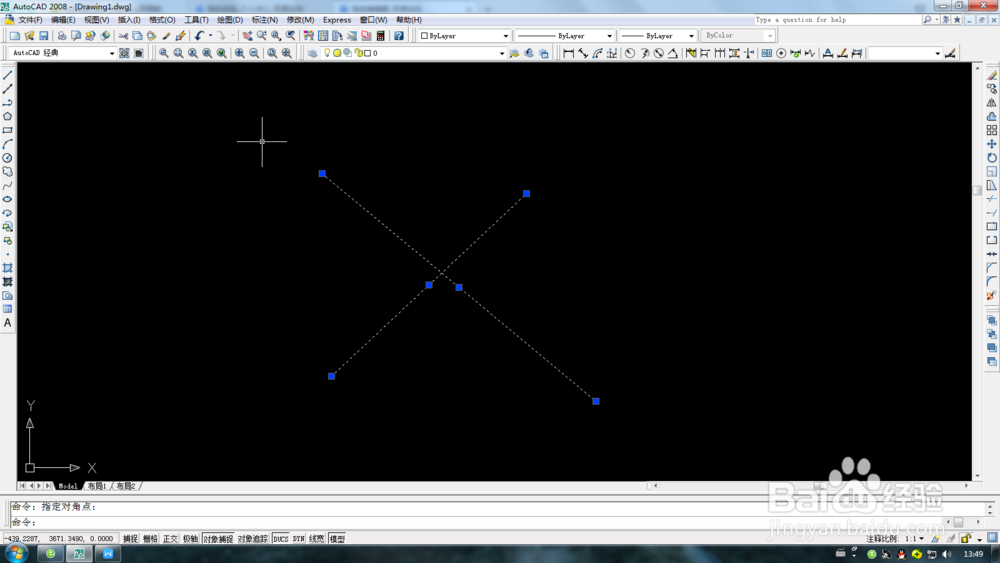
Task: Select the Rectangle draw tool
Action: point(8,130)
